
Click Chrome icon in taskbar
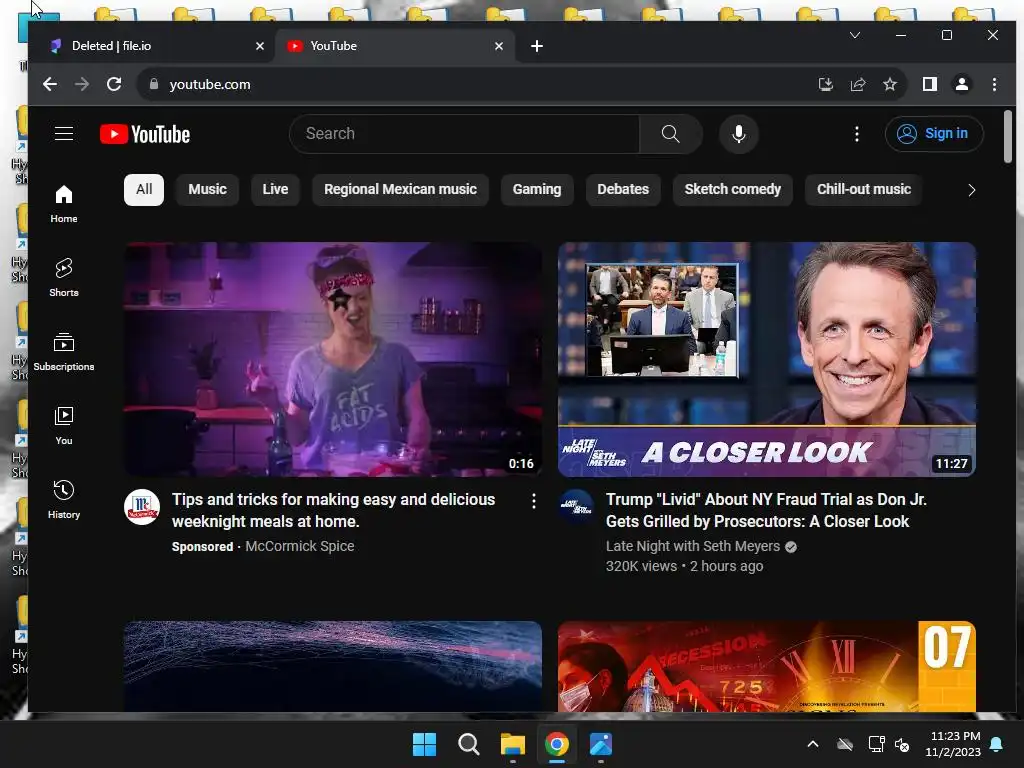coord(556,744)
